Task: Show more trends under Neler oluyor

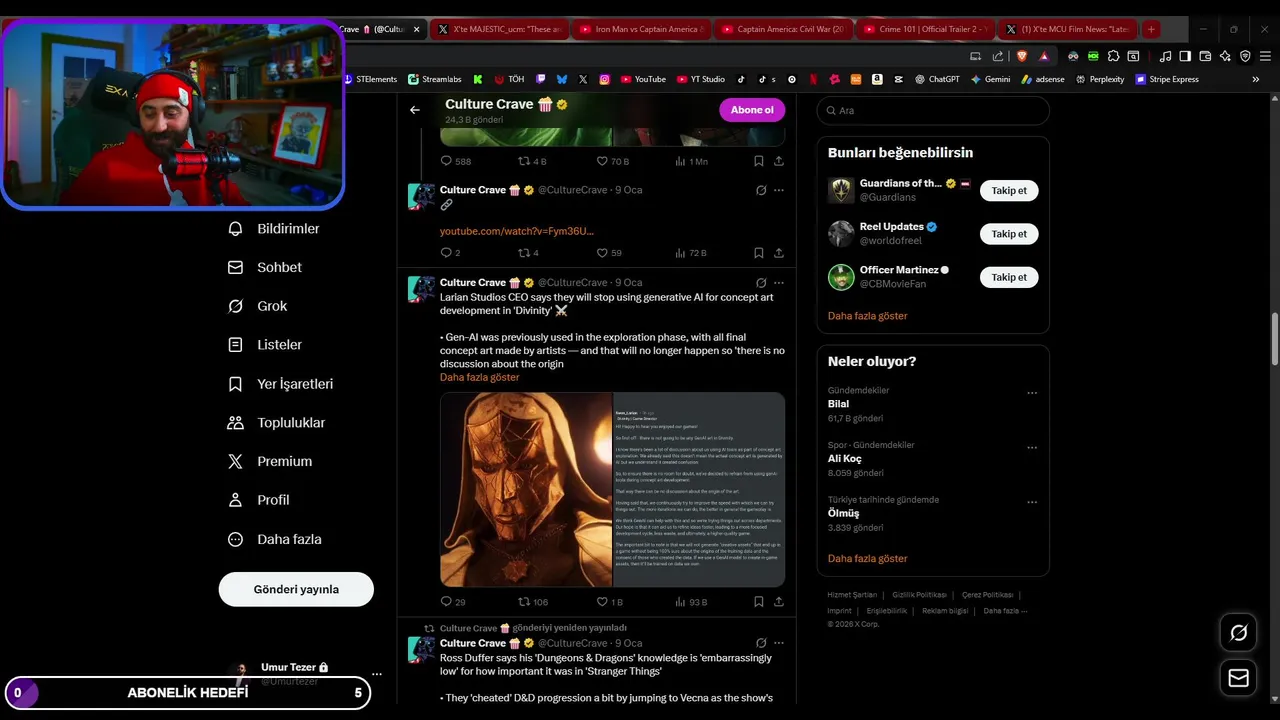Action: [868, 559]
